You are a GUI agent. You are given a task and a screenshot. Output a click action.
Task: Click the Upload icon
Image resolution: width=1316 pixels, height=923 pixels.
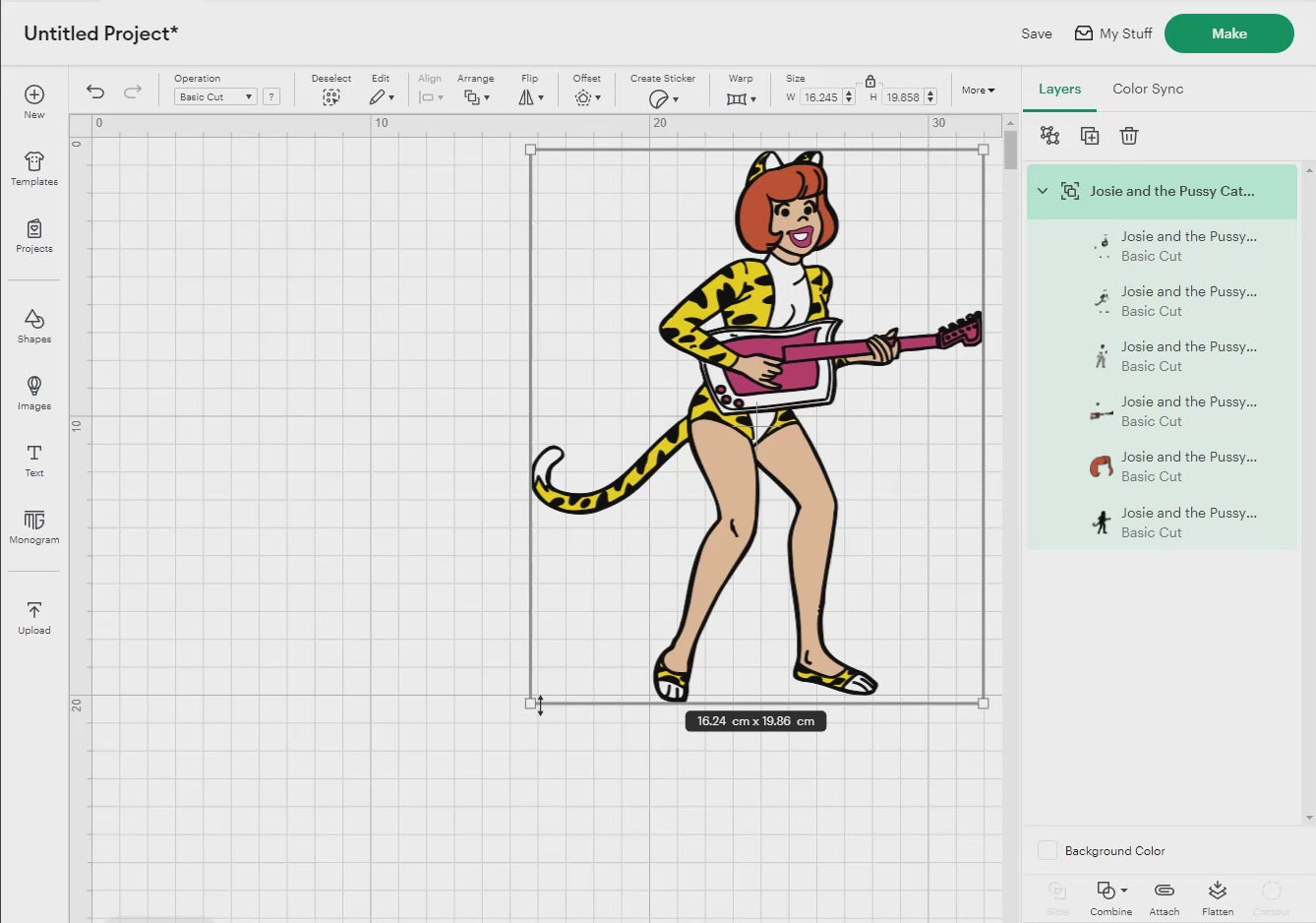[34, 610]
